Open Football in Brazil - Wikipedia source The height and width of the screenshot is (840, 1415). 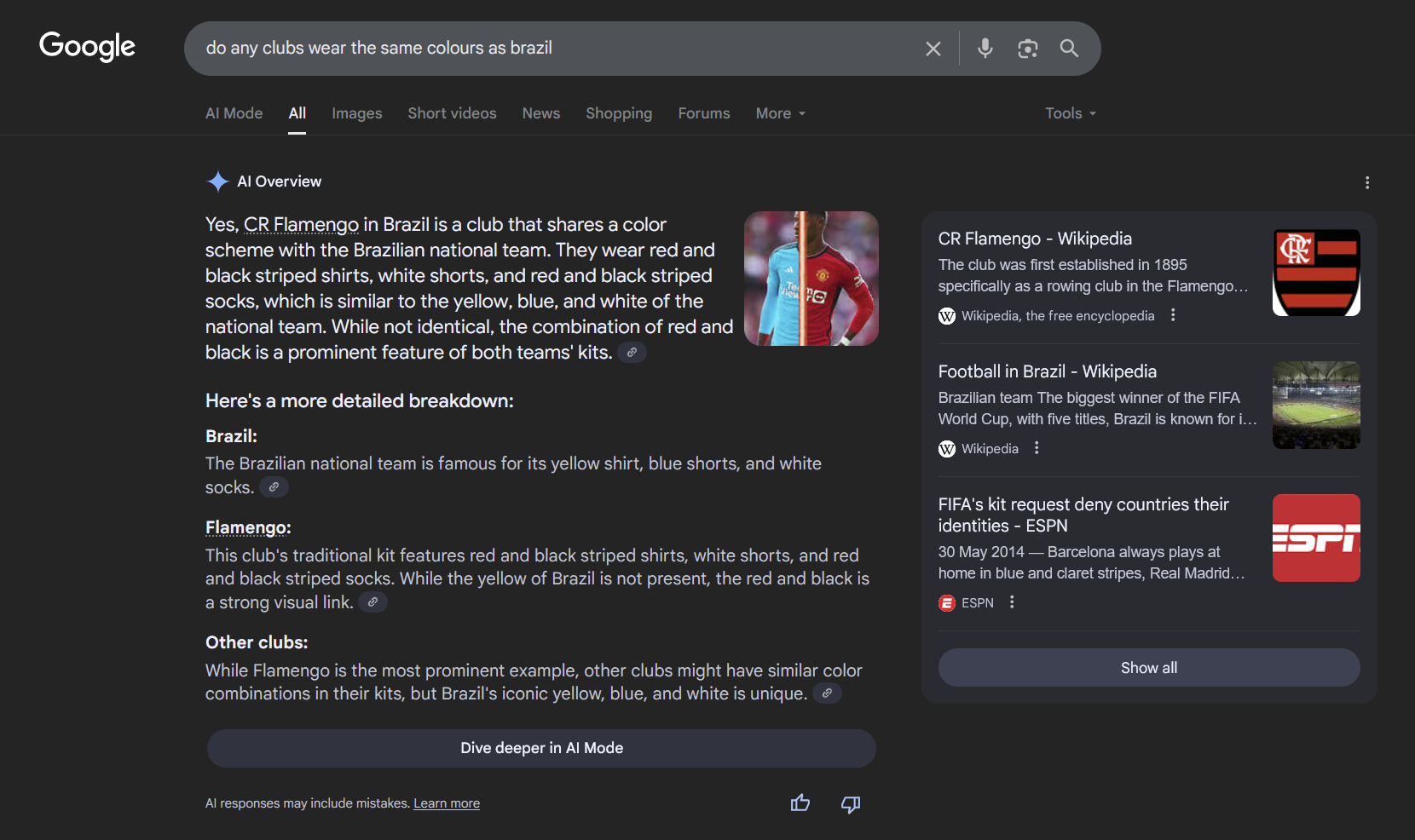(x=1048, y=371)
